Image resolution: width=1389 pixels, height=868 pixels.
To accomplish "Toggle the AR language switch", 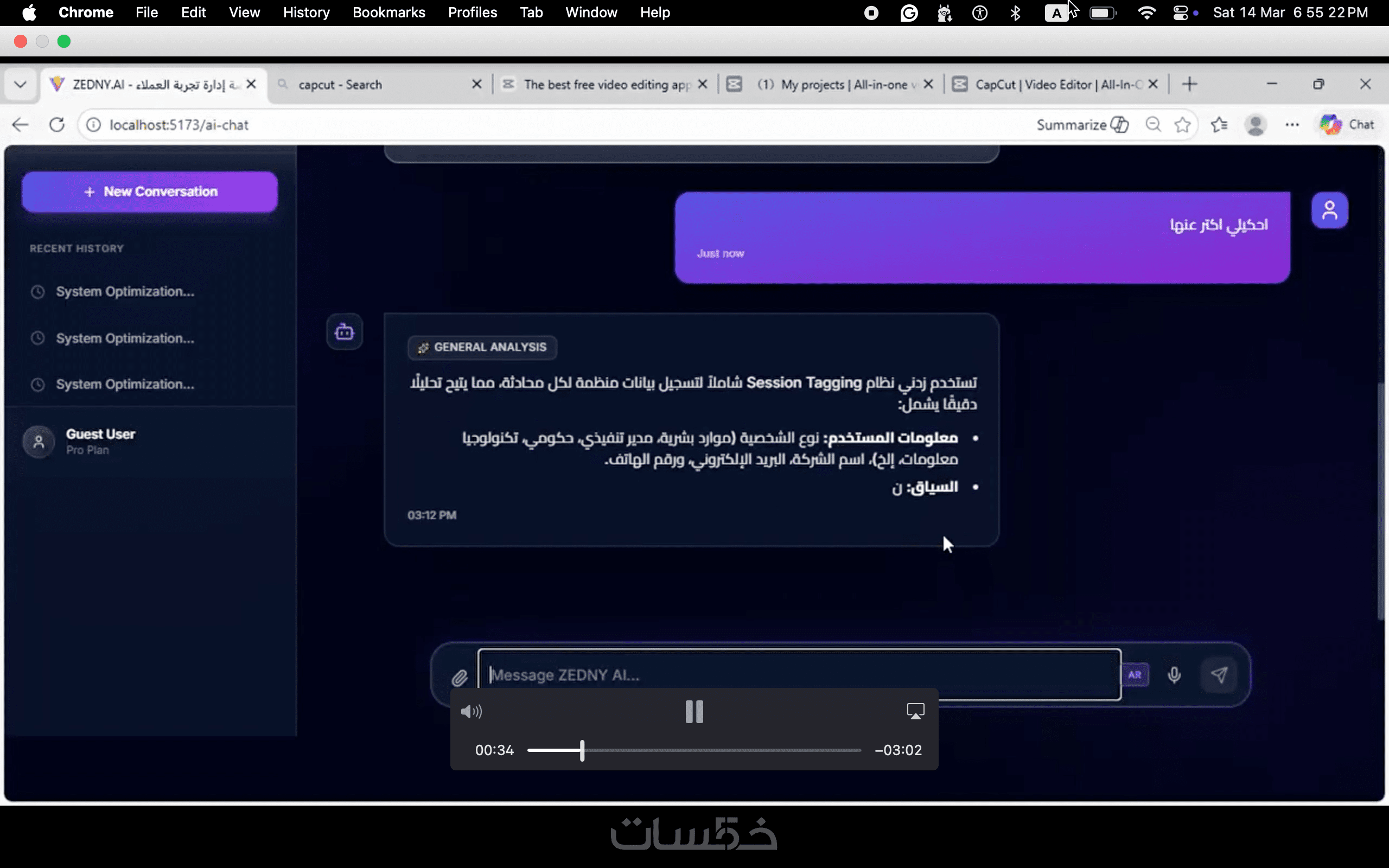I will [x=1135, y=675].
